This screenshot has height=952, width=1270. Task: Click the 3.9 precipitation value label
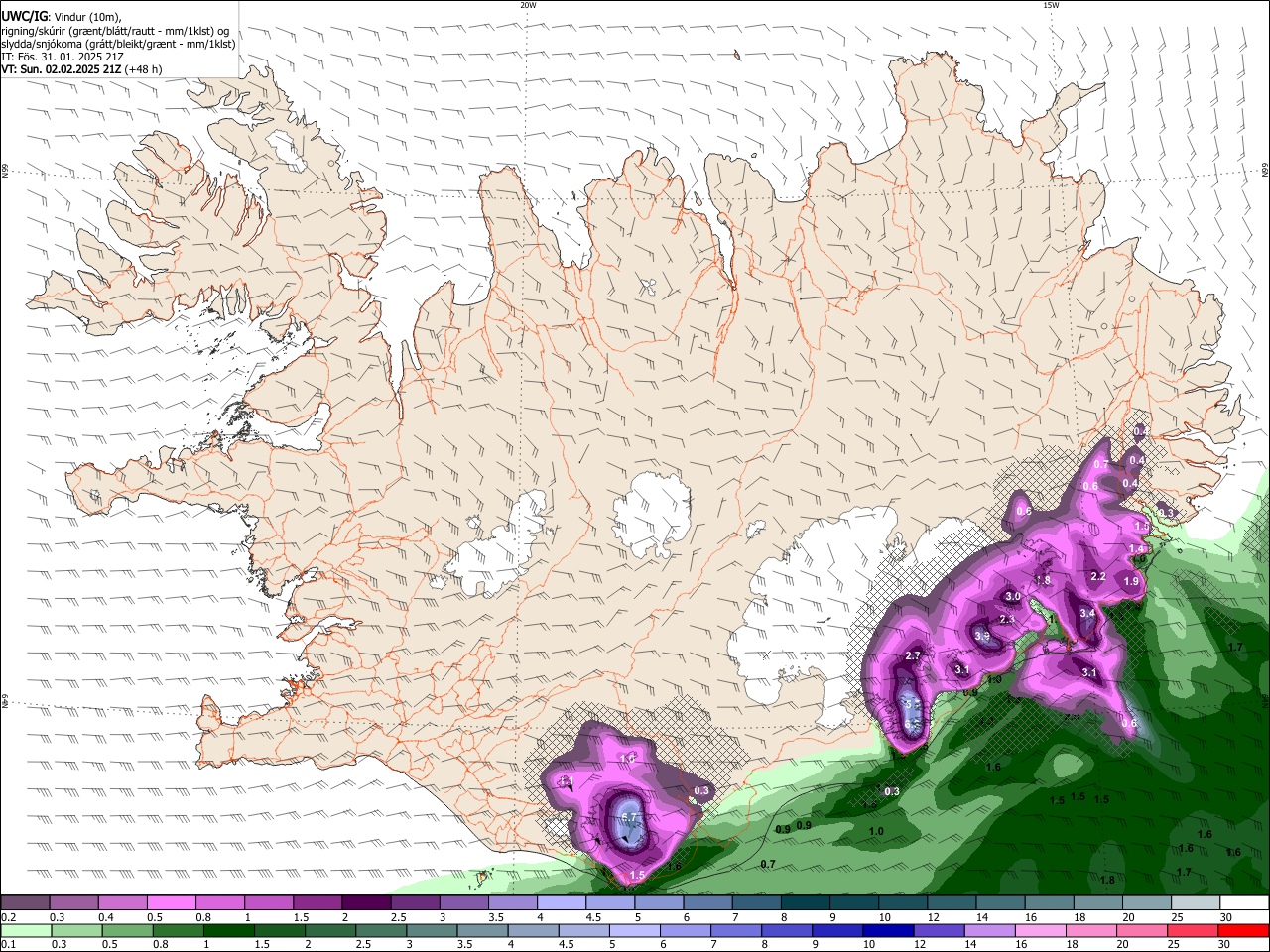982,636
